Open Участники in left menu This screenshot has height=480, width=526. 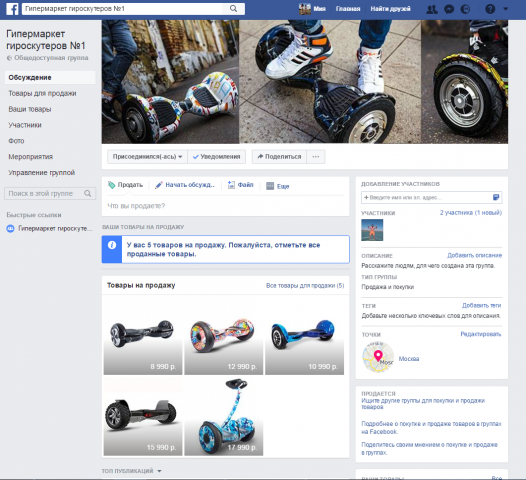coord(25,125)
